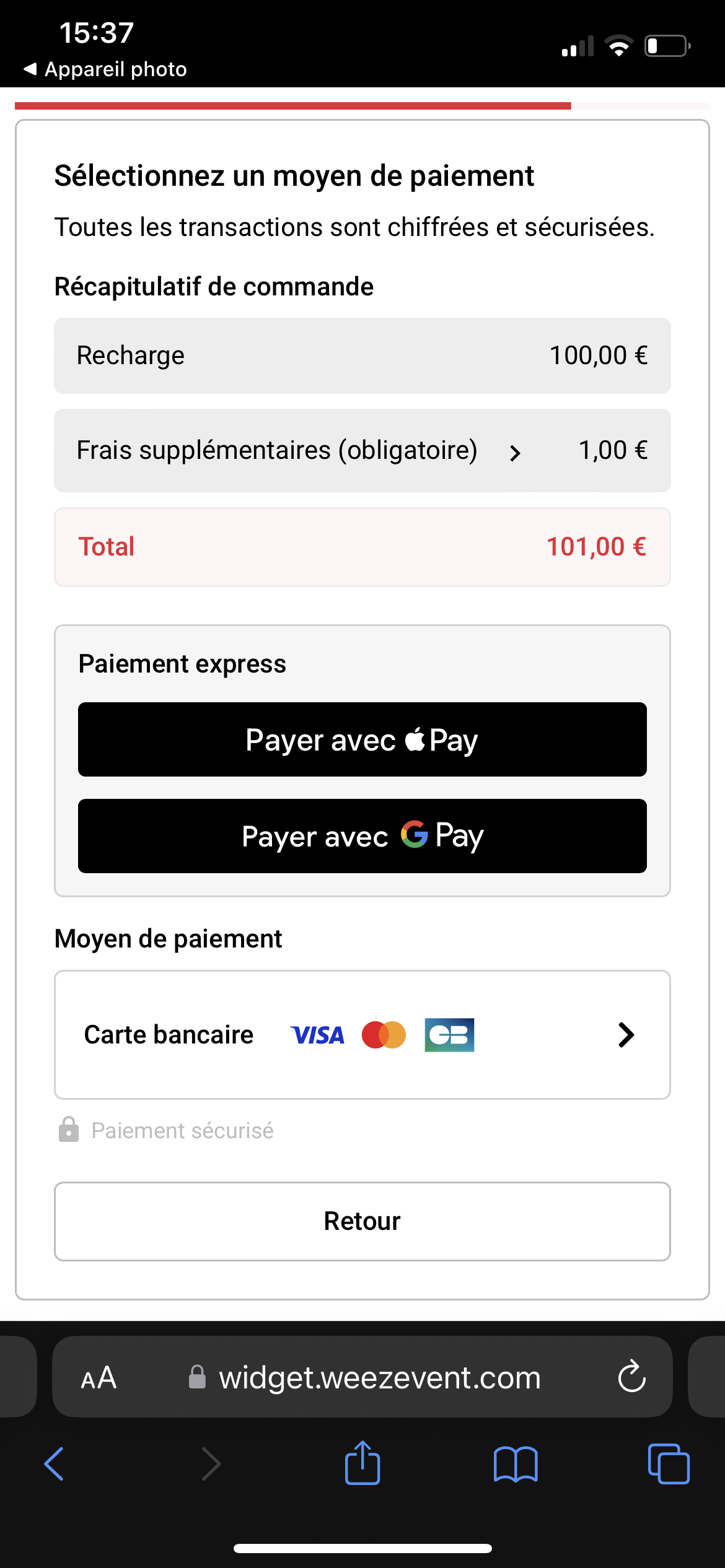Pay with Apple Pay
The width and height of the screenshot is (725, 1568).
362,739
